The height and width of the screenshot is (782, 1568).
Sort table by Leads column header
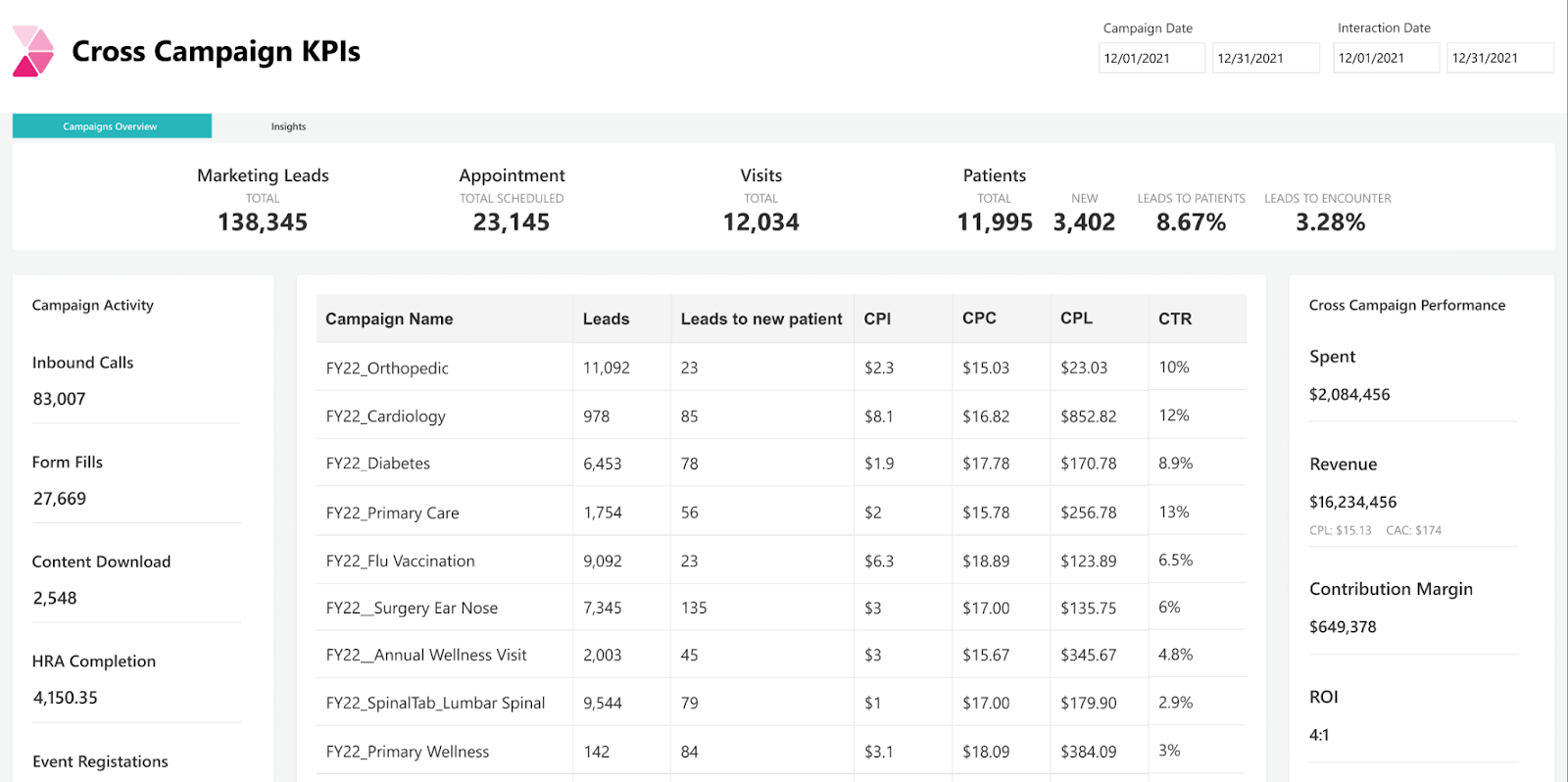point(606,318)
